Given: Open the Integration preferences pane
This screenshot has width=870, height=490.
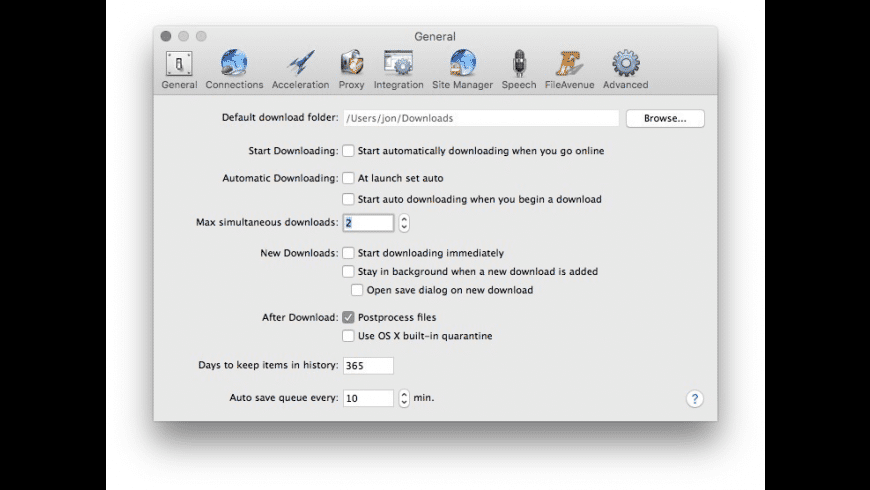Looking at the screenshot, I should pyautogui.click(x=398, y=70).
